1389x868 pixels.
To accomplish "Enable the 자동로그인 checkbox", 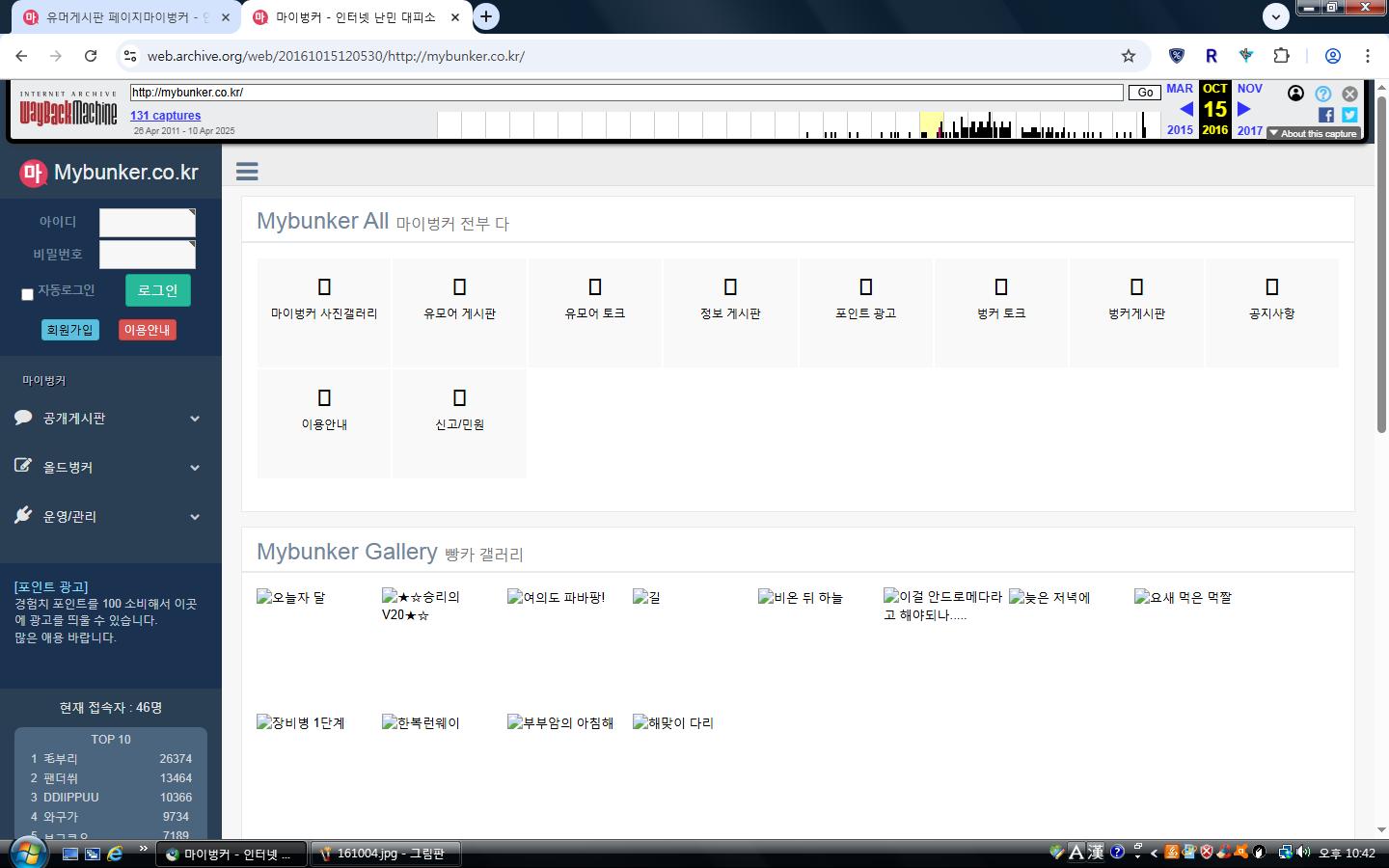I will tap(27, 294).
